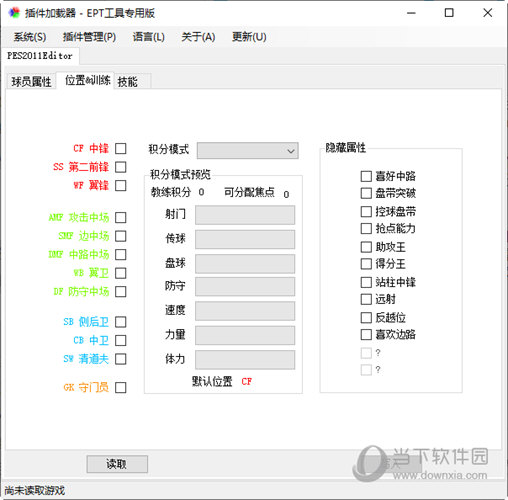Click the 防守 value field
Viewport: 508px width, 500px height.
[x=245, y=287]
